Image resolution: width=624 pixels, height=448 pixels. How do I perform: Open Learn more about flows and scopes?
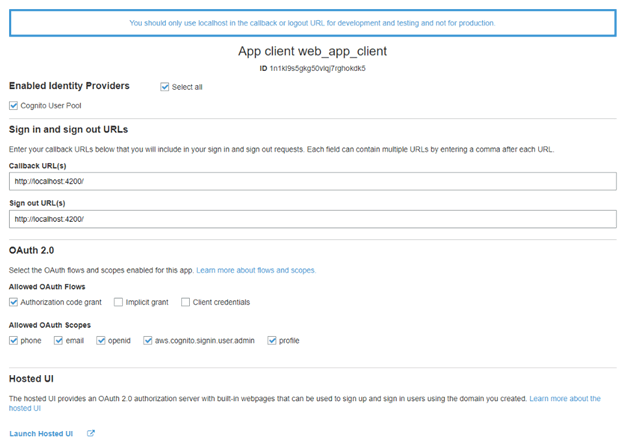(256, 270)
